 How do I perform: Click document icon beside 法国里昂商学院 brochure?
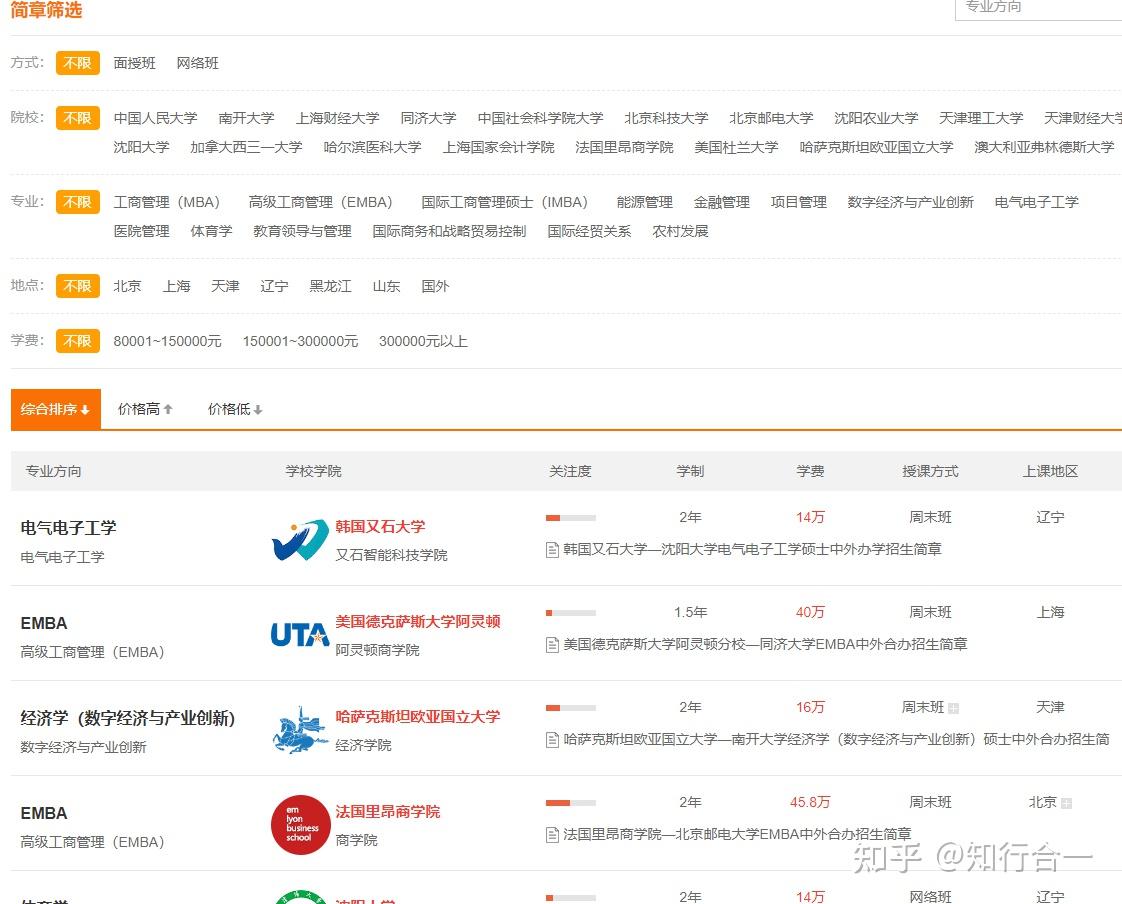coord(552,835)
